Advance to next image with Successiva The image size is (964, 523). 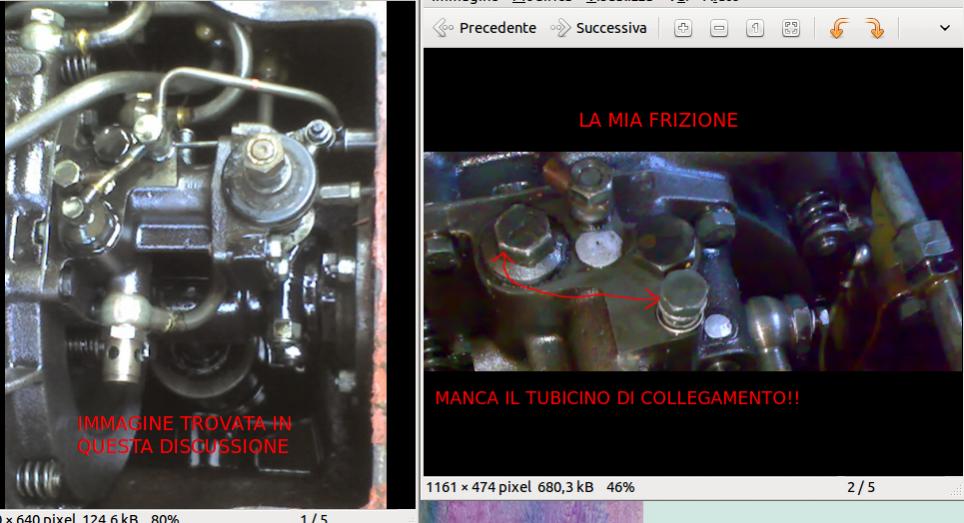[599, 28]
